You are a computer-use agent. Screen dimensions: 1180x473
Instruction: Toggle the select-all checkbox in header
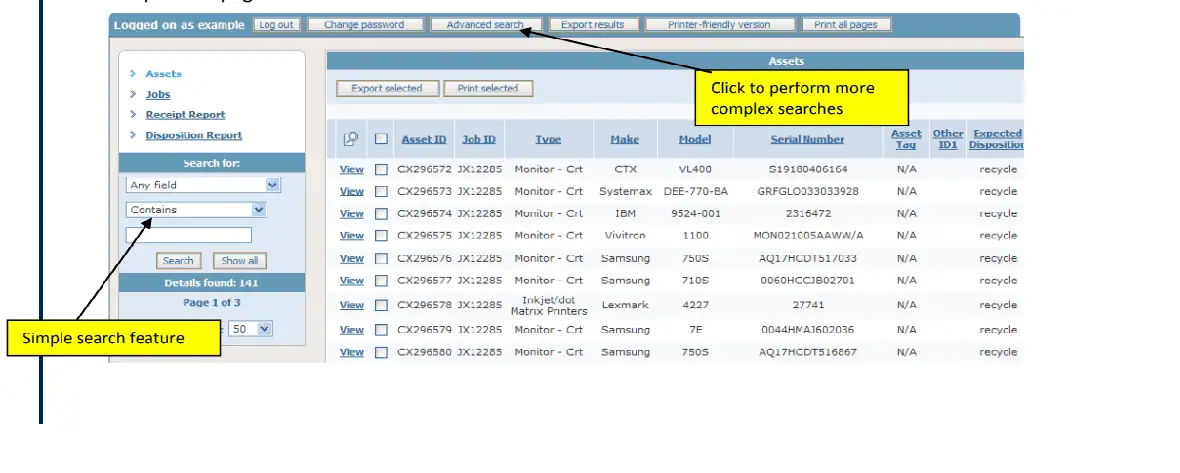point(381,139)
